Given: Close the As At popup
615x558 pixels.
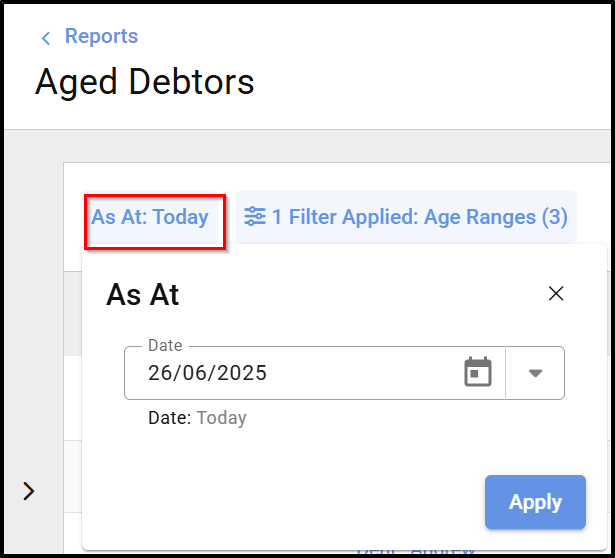Looking at the screenshot, I should pyautogui.click(x=556, y=293).
